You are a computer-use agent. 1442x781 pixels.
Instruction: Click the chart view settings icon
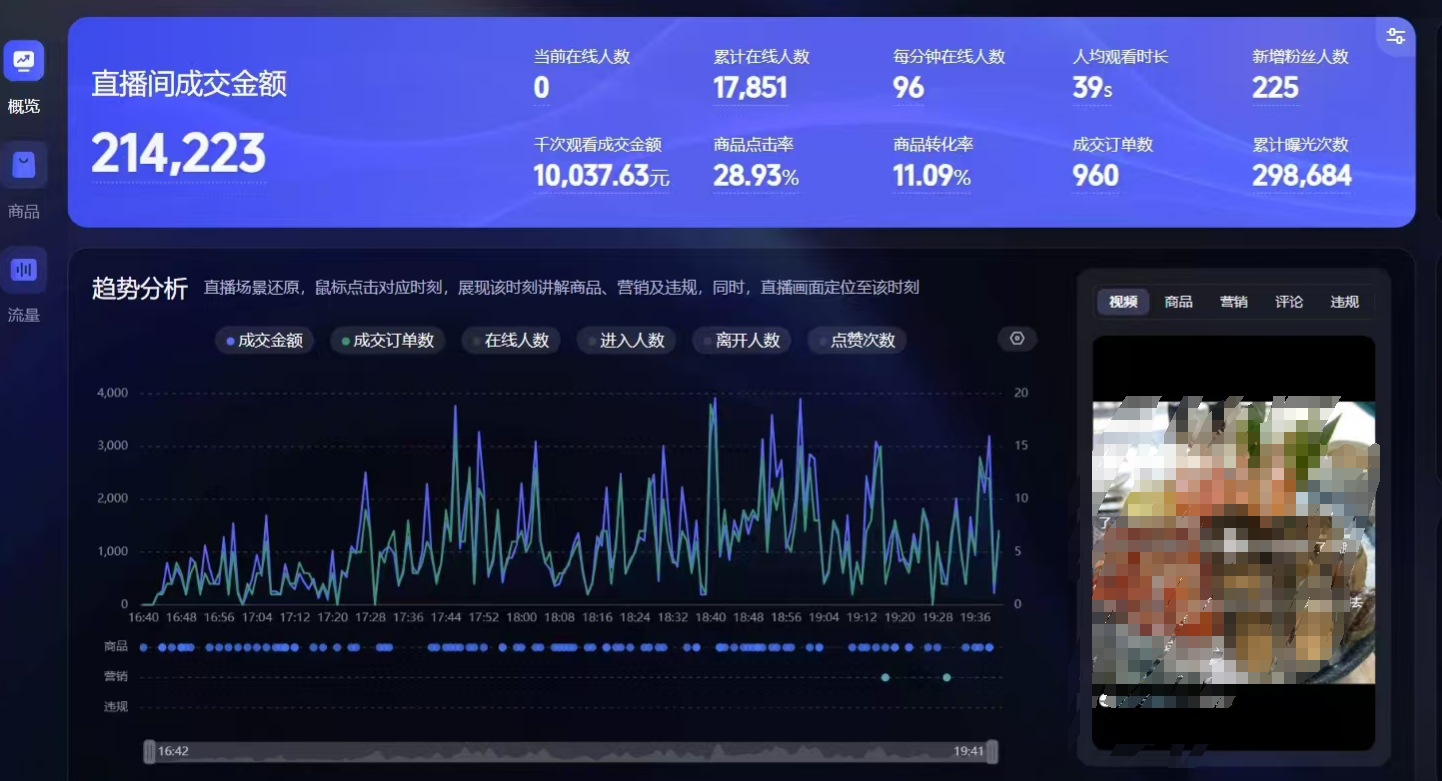[1017, 339]
